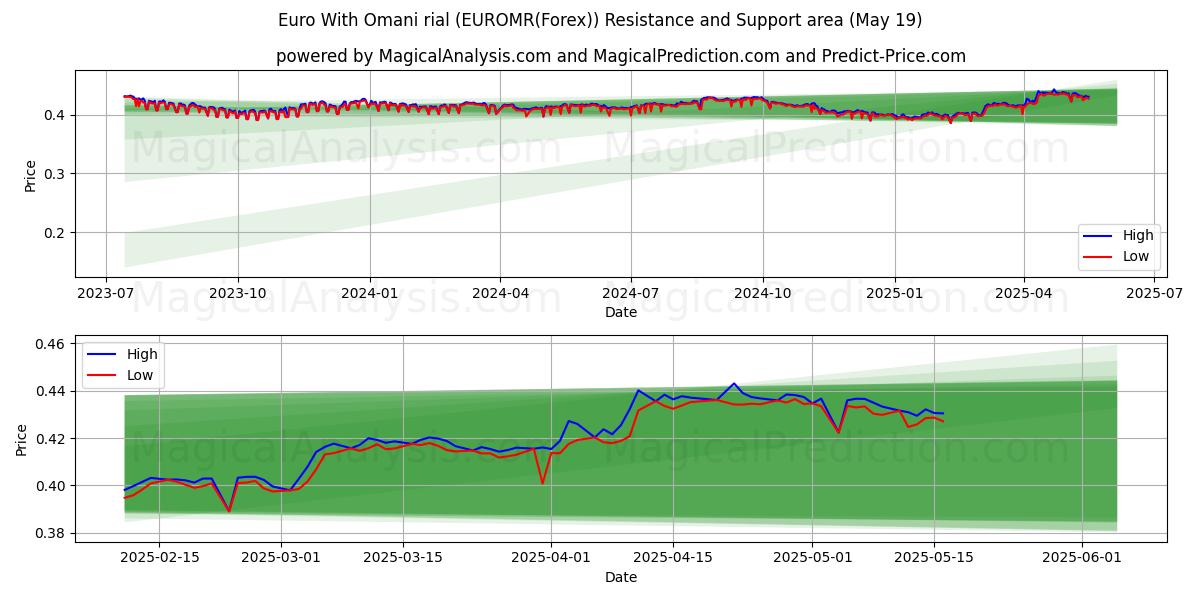1200x600 pixels.
Task: Click the '2025-03-01' tick label
Action: [x=281, y=558]
